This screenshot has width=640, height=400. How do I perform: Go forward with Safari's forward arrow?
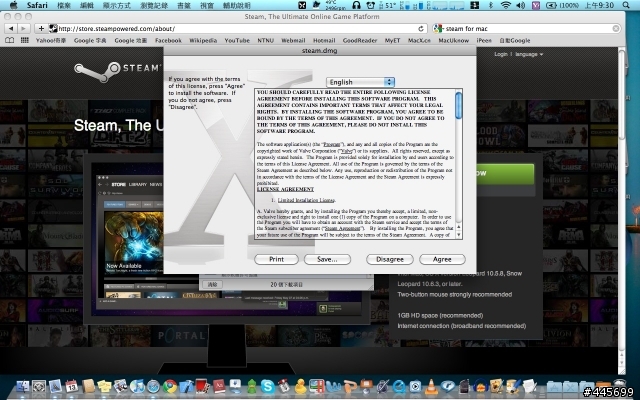(x=24, y=29)
